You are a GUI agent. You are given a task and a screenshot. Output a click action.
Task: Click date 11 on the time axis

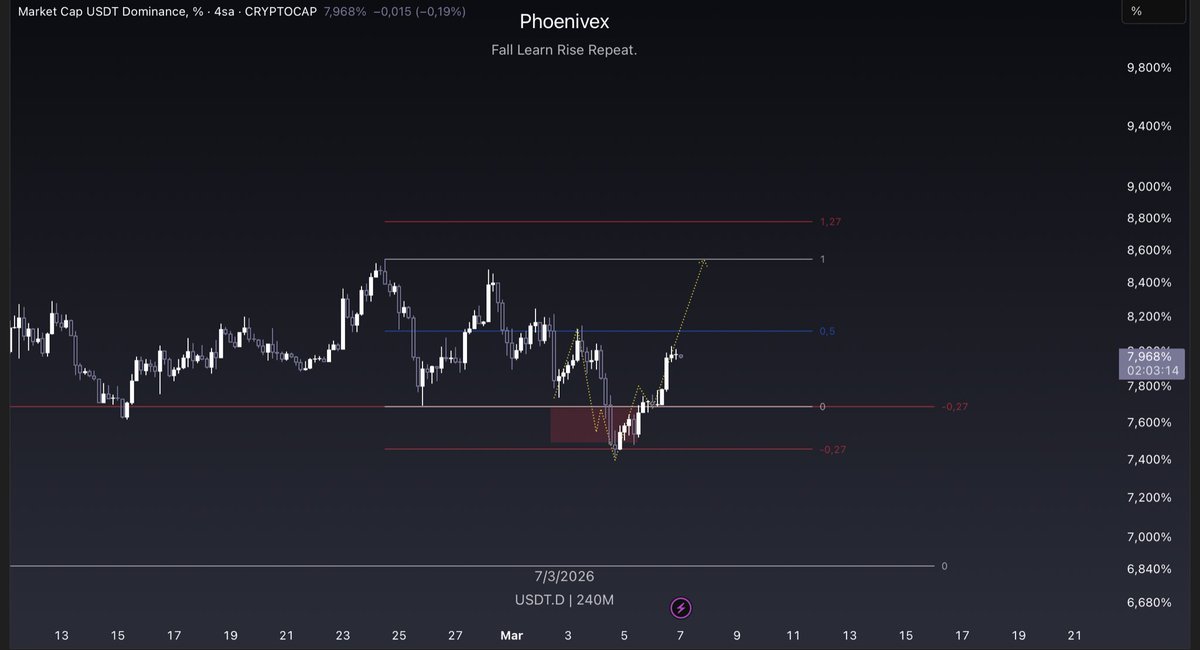click(x=793, y=635)
